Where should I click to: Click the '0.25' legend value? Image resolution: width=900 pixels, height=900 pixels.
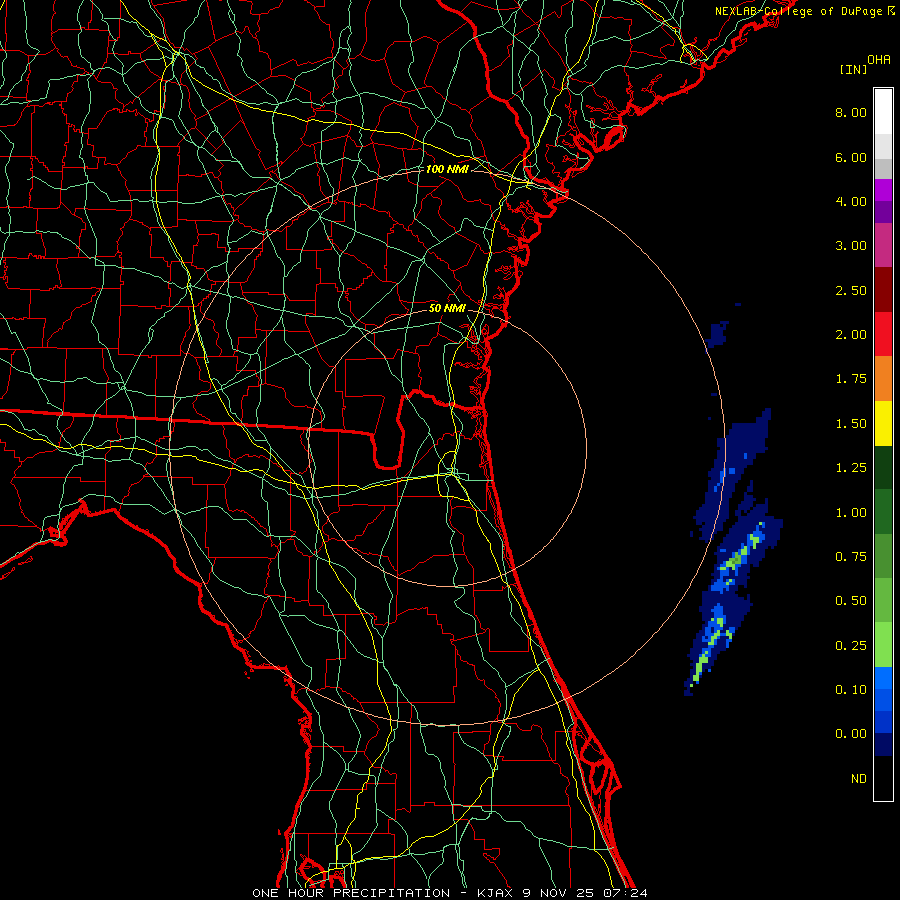click(x=851, y=646)
